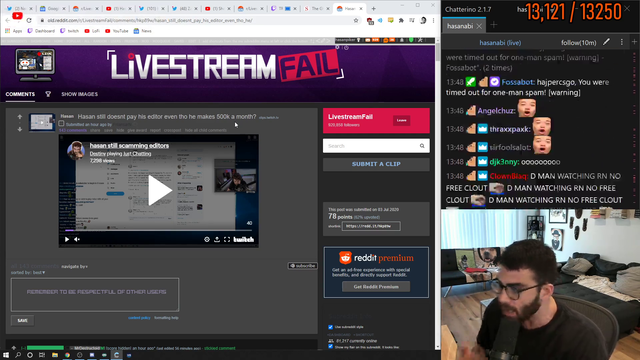Open Chrome profile avatar

click(x=423, y=20)
